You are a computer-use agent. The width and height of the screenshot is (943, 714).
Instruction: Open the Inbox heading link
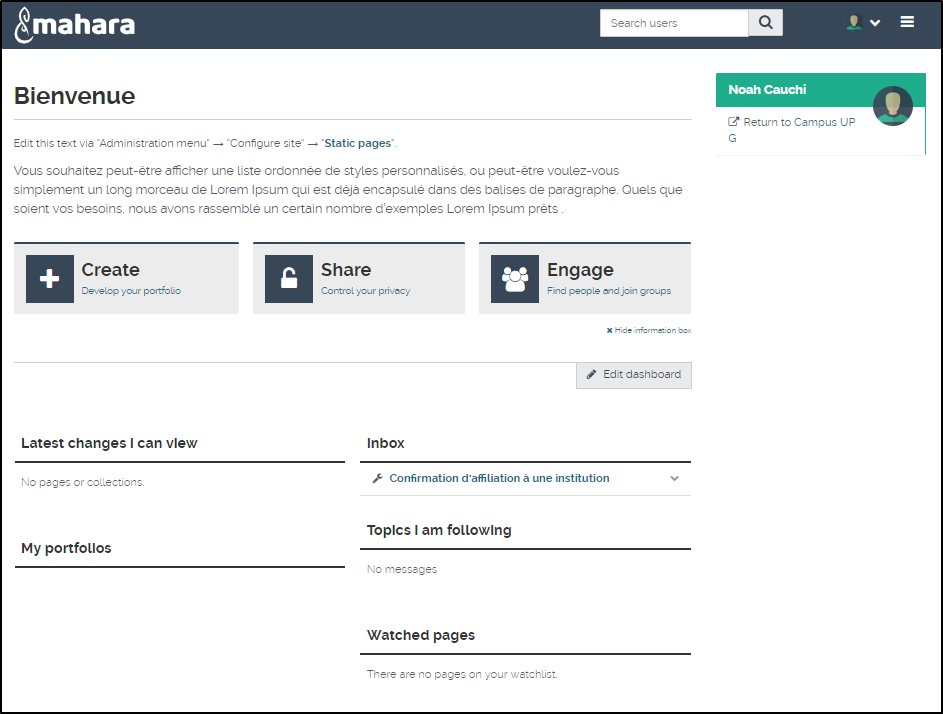click(x=386, y=443)
